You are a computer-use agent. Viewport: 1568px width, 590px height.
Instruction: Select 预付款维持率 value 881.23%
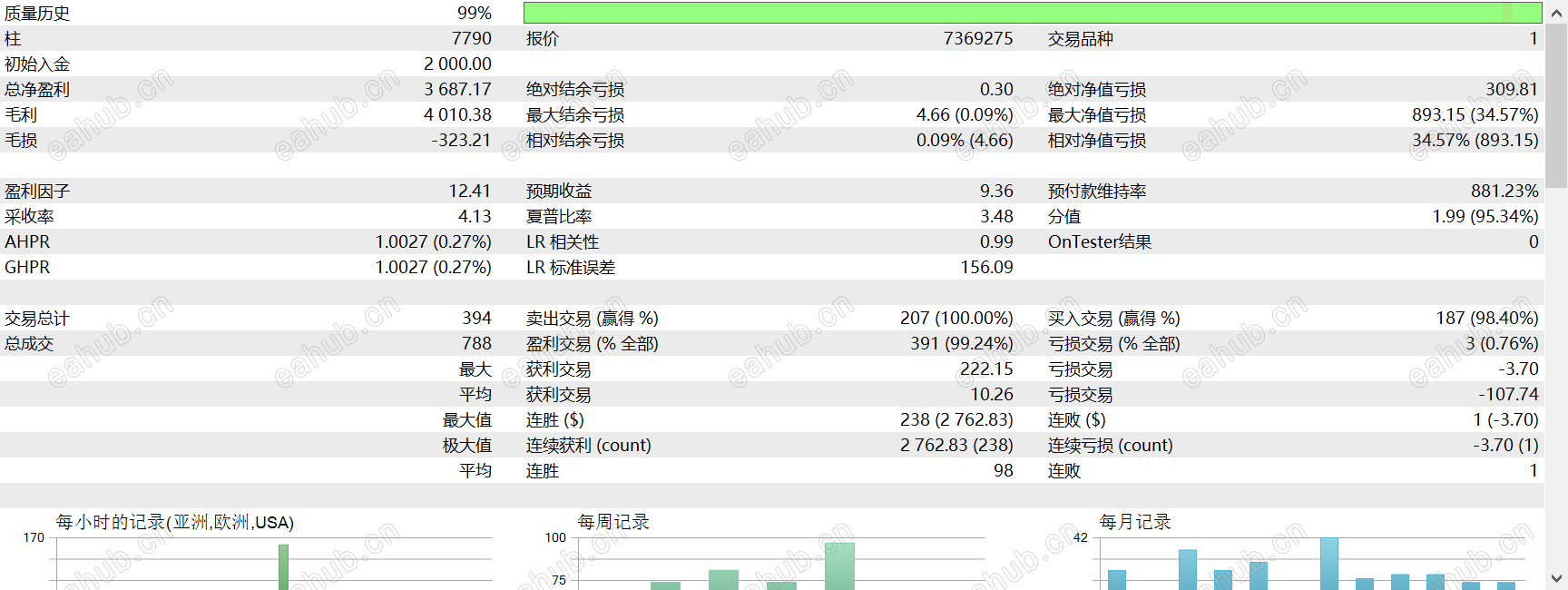1504,191
